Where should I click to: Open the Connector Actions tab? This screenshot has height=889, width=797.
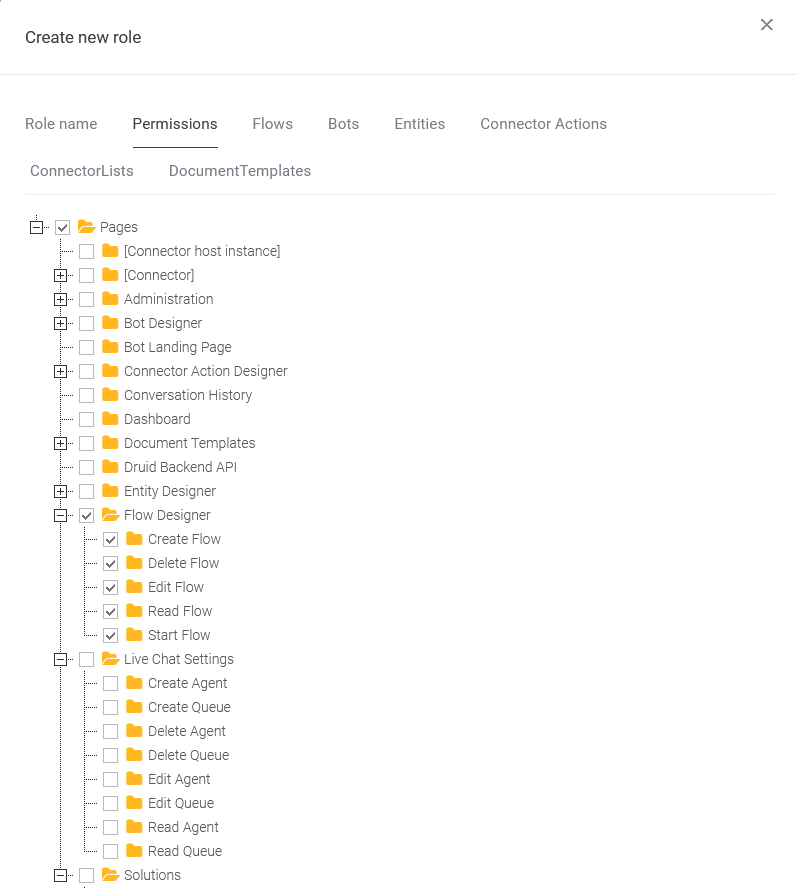point(543,124)
